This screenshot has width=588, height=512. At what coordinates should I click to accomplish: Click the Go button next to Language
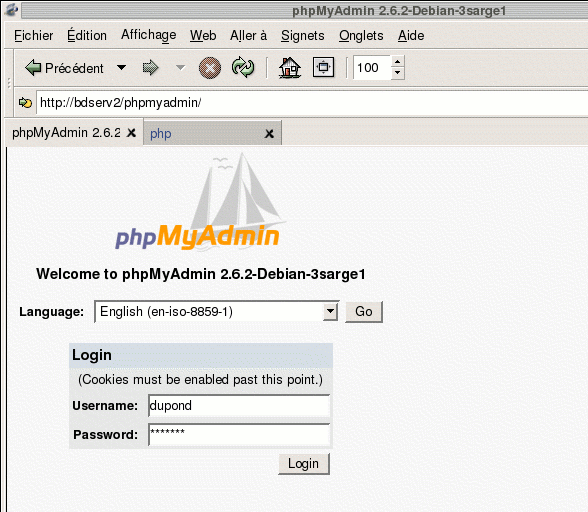pos(364,312)
